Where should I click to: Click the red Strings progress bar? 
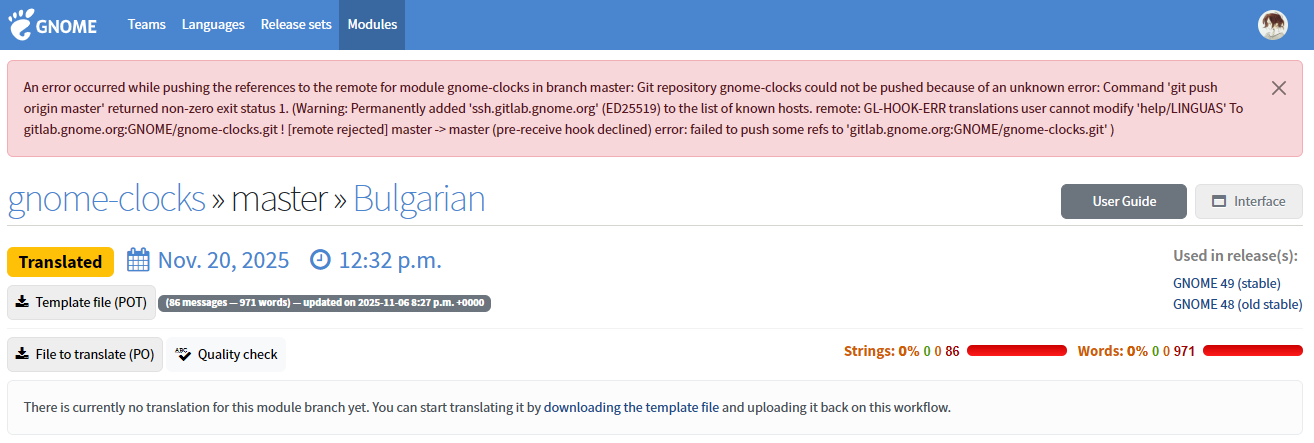tap(1016, 351)
